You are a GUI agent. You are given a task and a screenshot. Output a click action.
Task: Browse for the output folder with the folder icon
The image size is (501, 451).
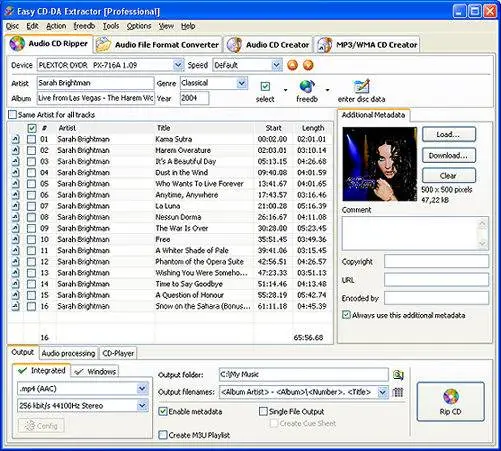[x=398, y=375]
